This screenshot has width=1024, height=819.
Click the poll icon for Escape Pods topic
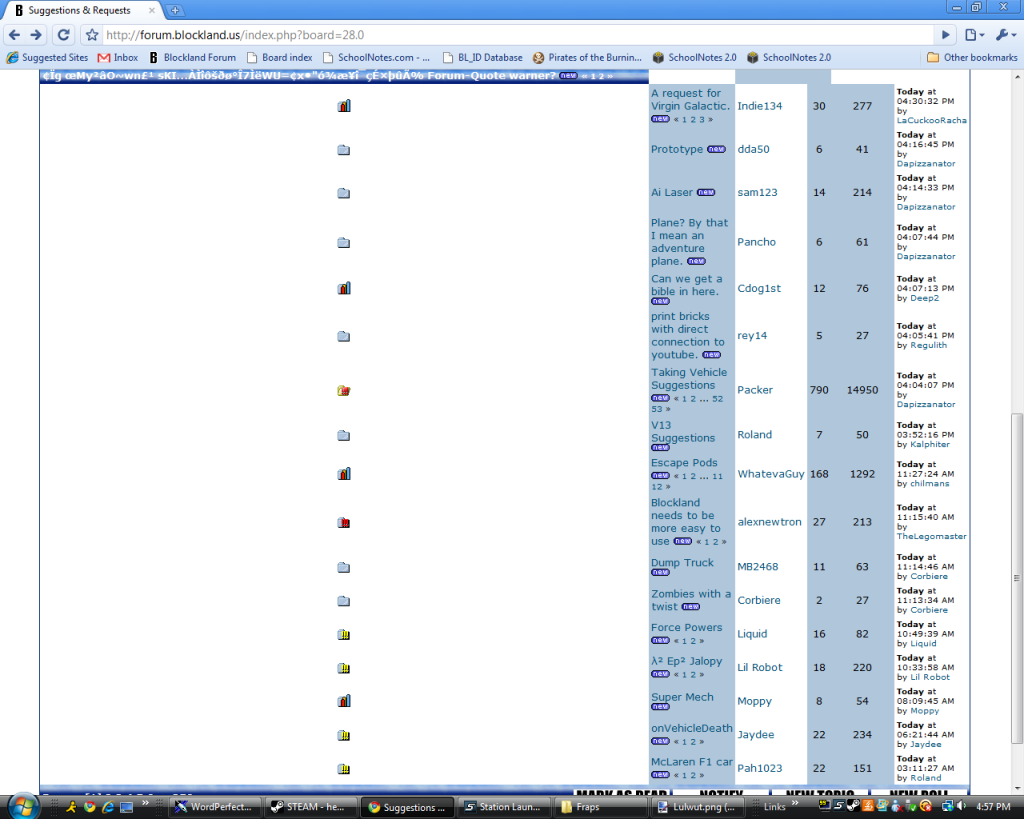[344, 474]
